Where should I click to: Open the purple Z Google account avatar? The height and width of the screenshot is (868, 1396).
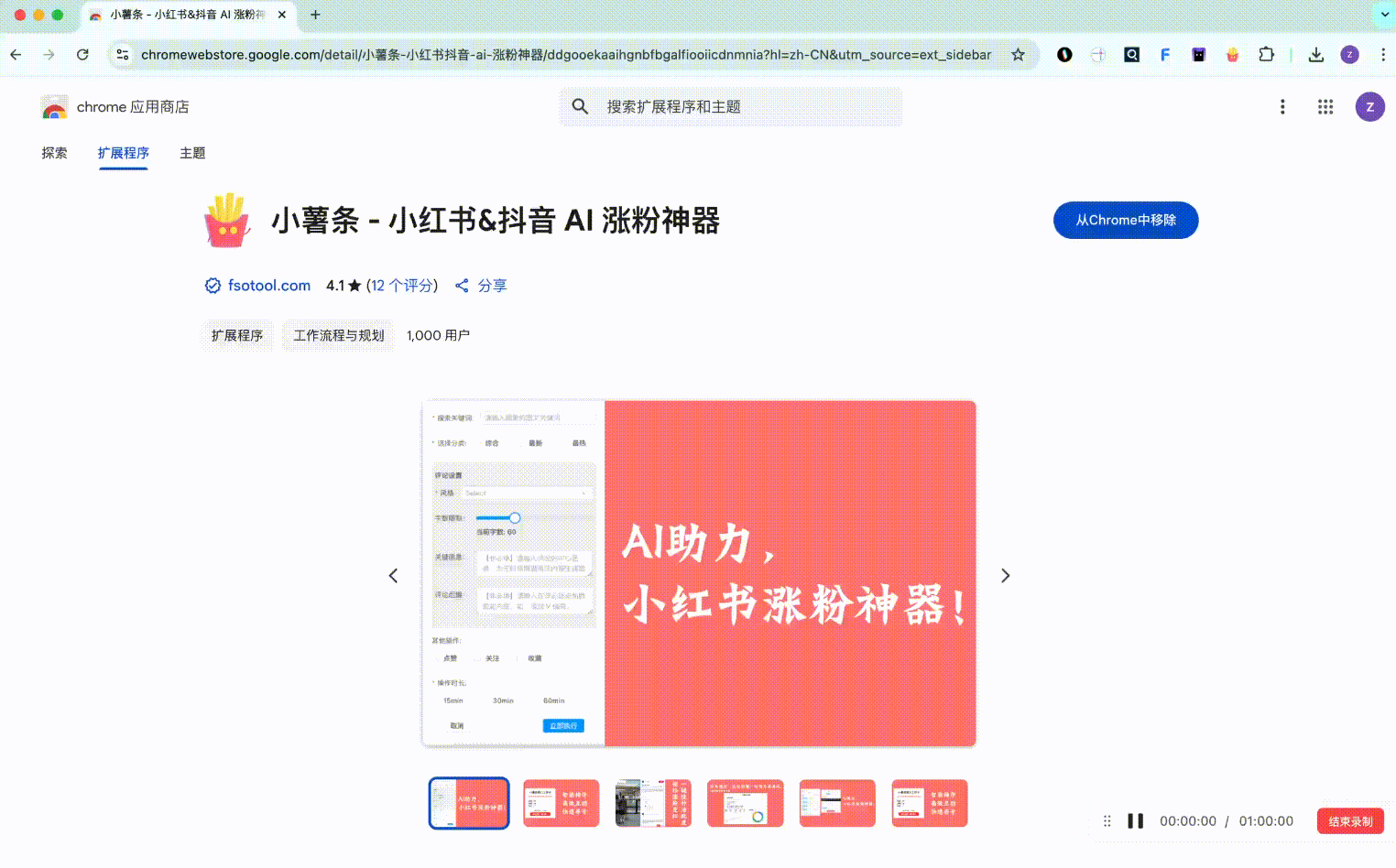tap(1370, 107)
